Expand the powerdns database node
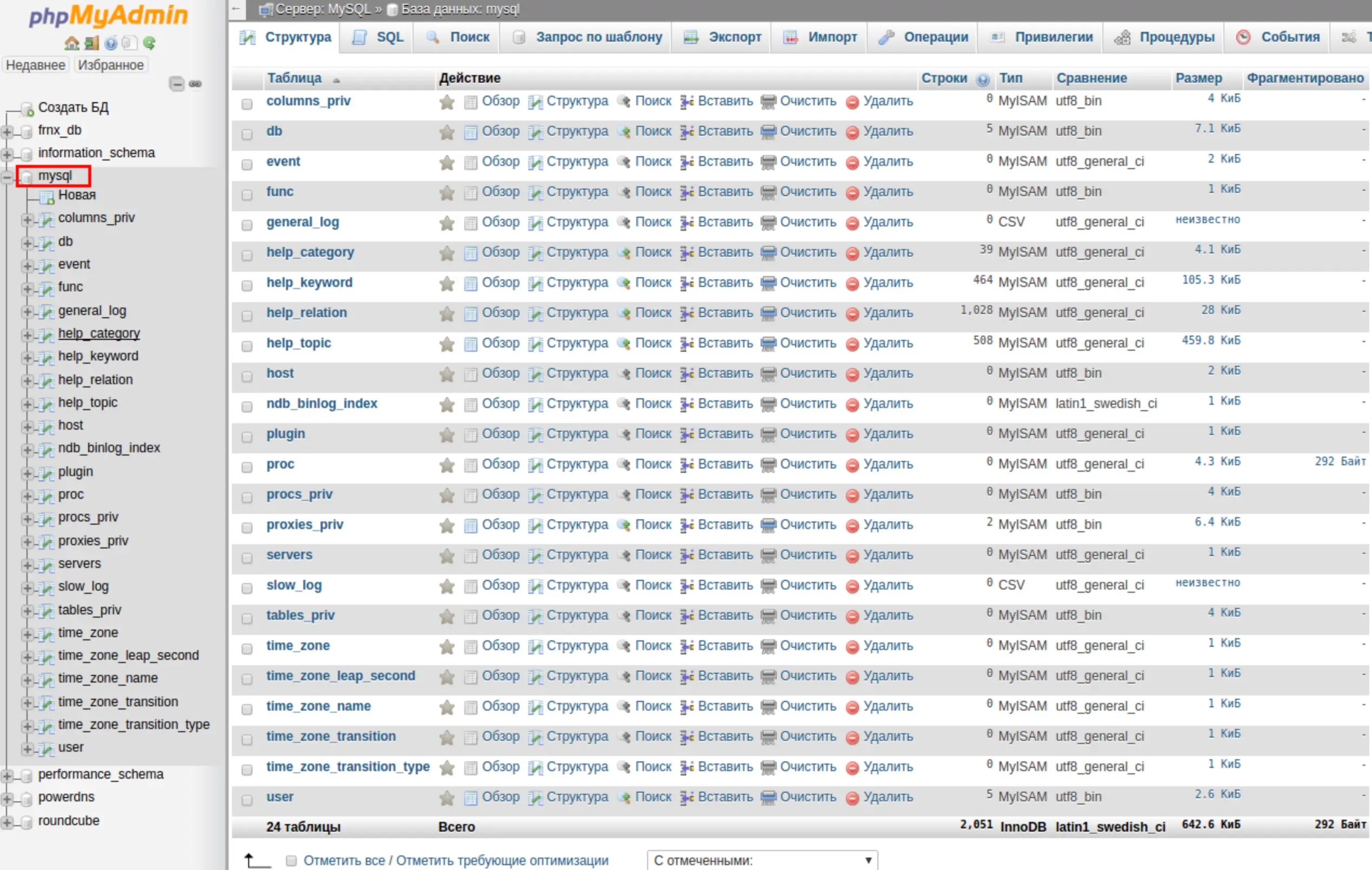The width and height of the screenshot is (1372, 870). tap(8, 799)
